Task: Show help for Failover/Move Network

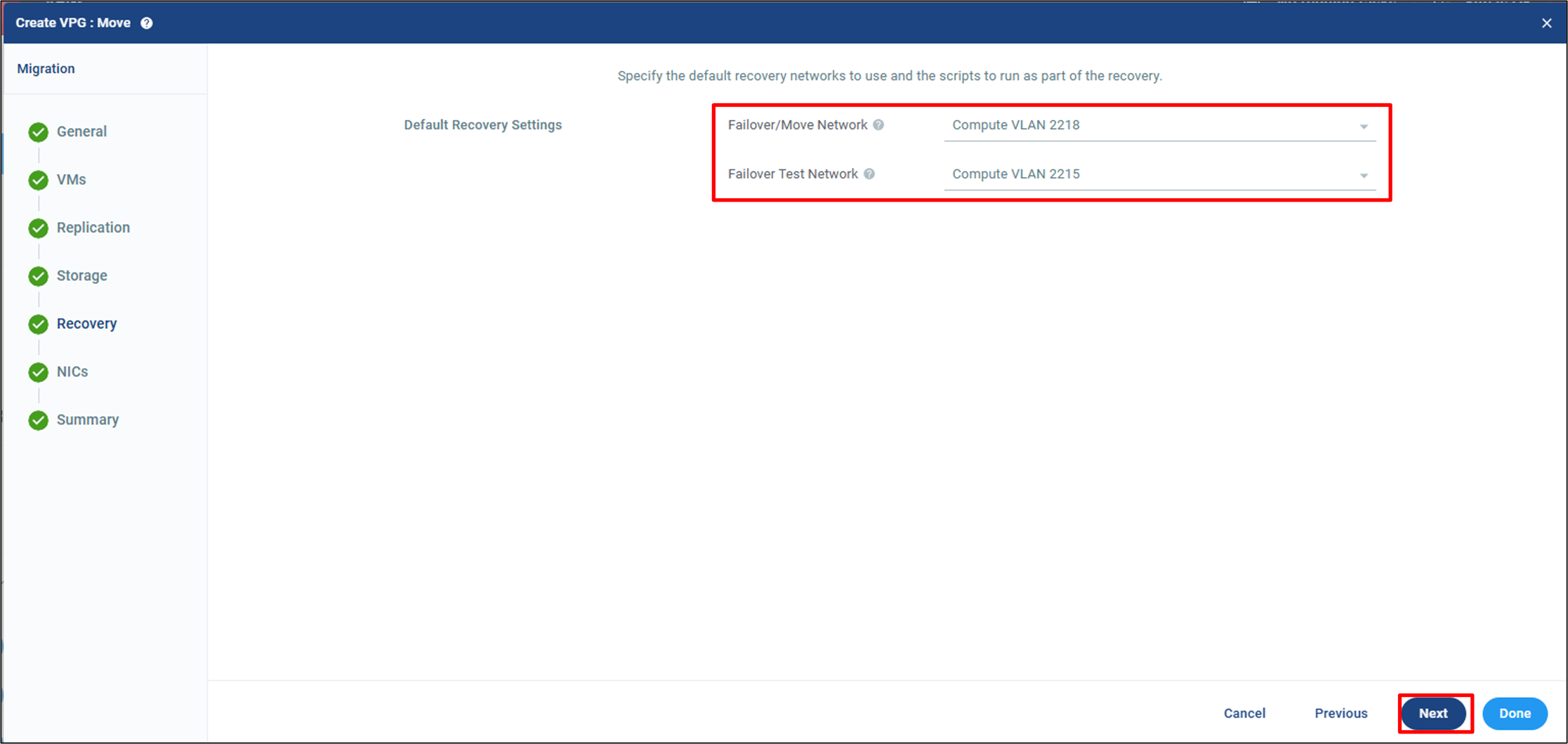Action: point(878,125)
